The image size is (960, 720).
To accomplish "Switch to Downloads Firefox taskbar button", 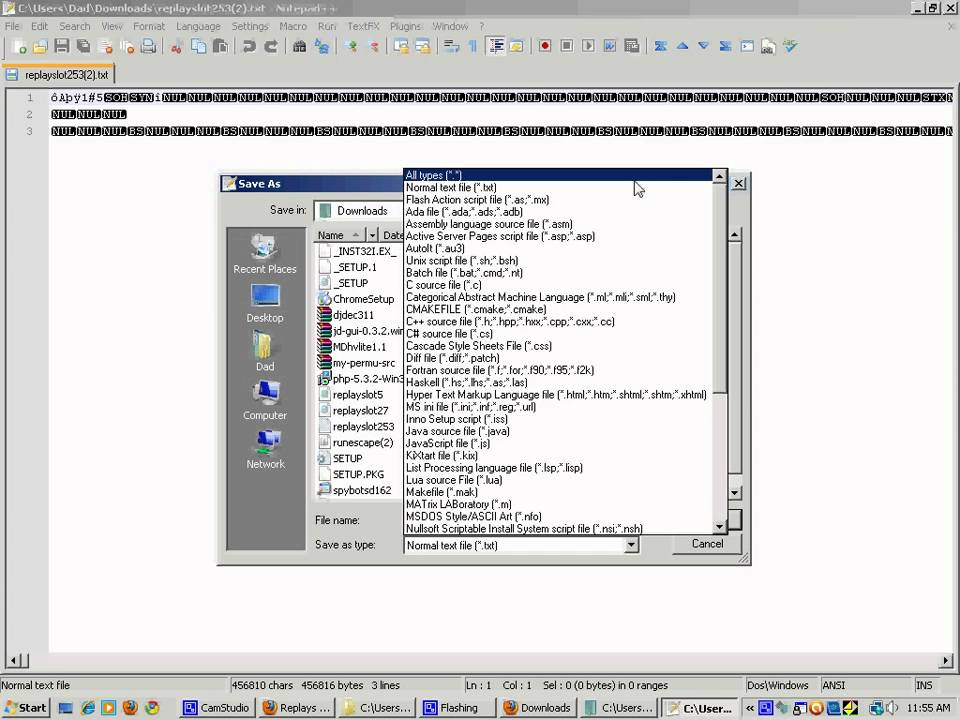I will click(x=538, y=708).
